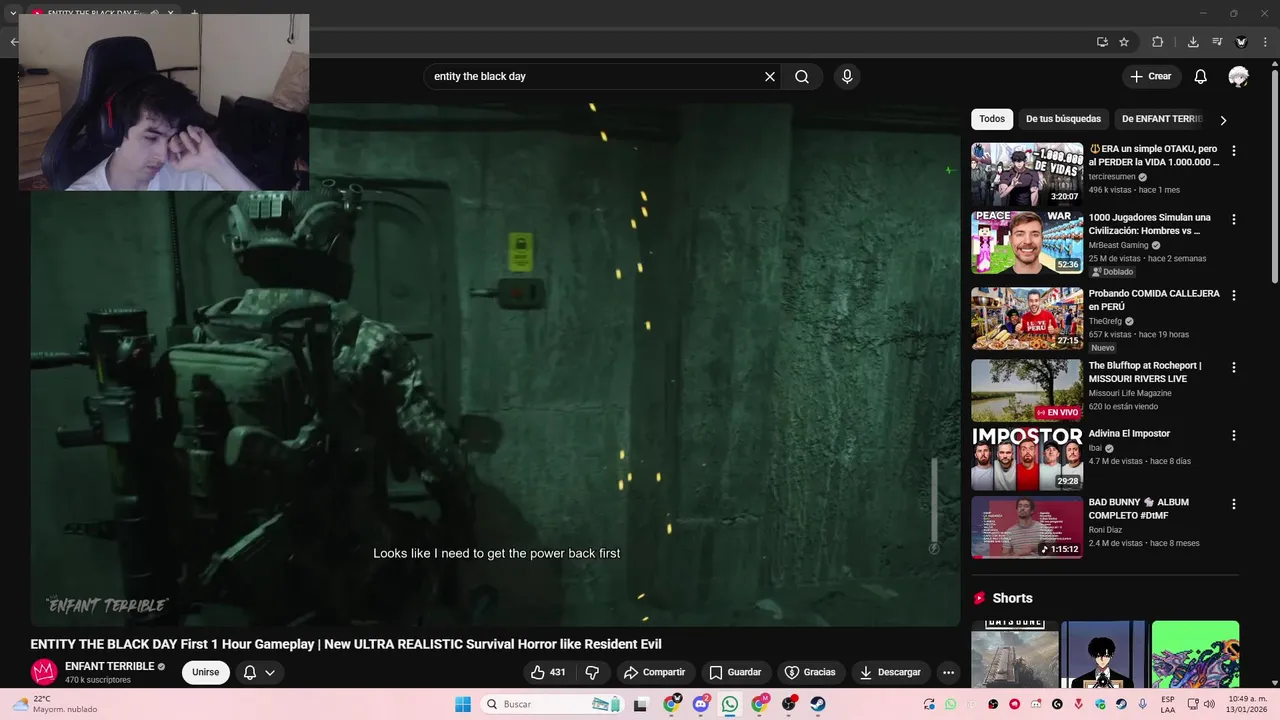Image resolution: width=1280 pixels, height=720 pixels.
Task: Save video with Guardar button
Action: (x=735, y=673)
